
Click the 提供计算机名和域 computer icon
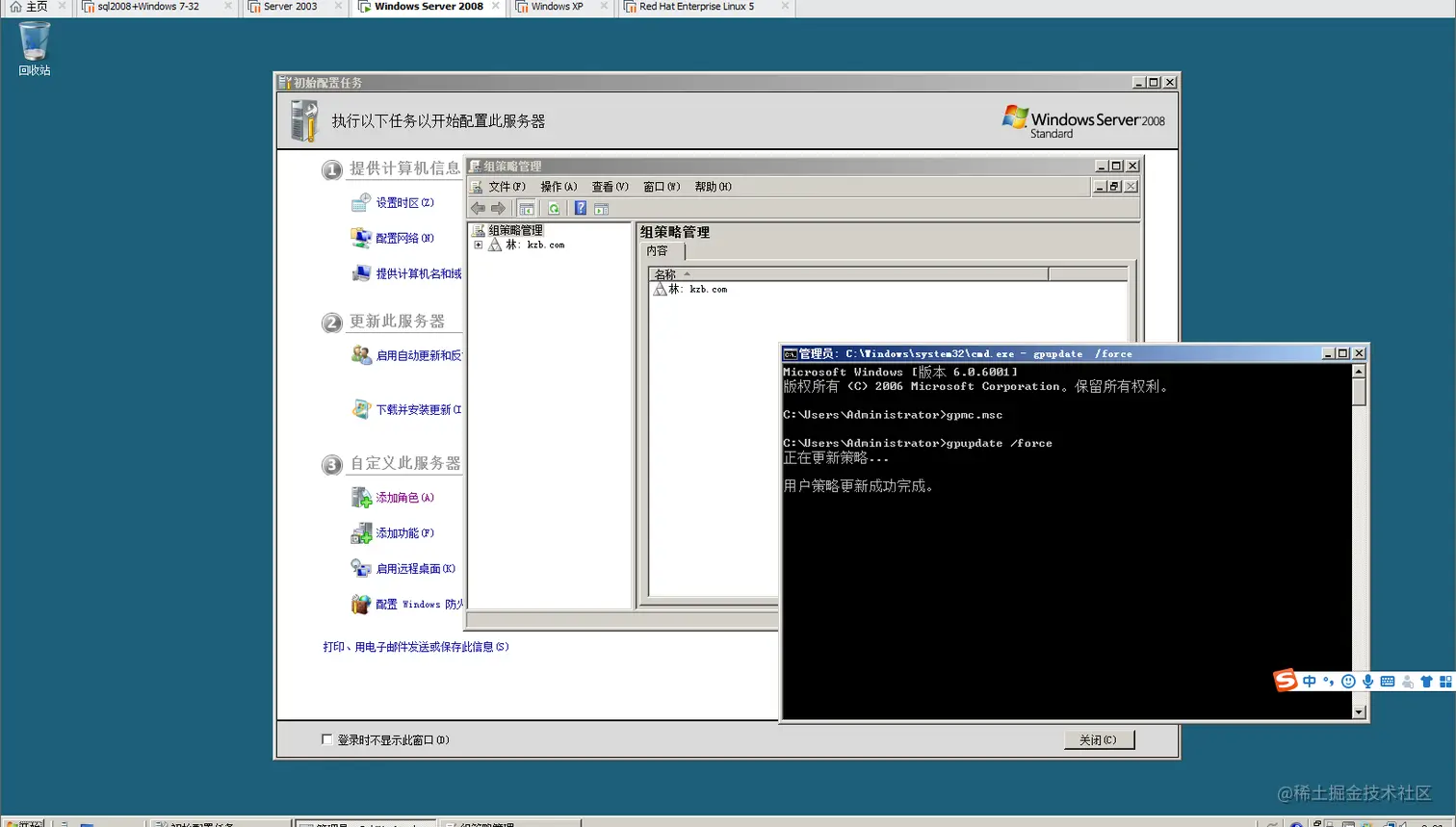pyautogui.click(x=361, y=273)
